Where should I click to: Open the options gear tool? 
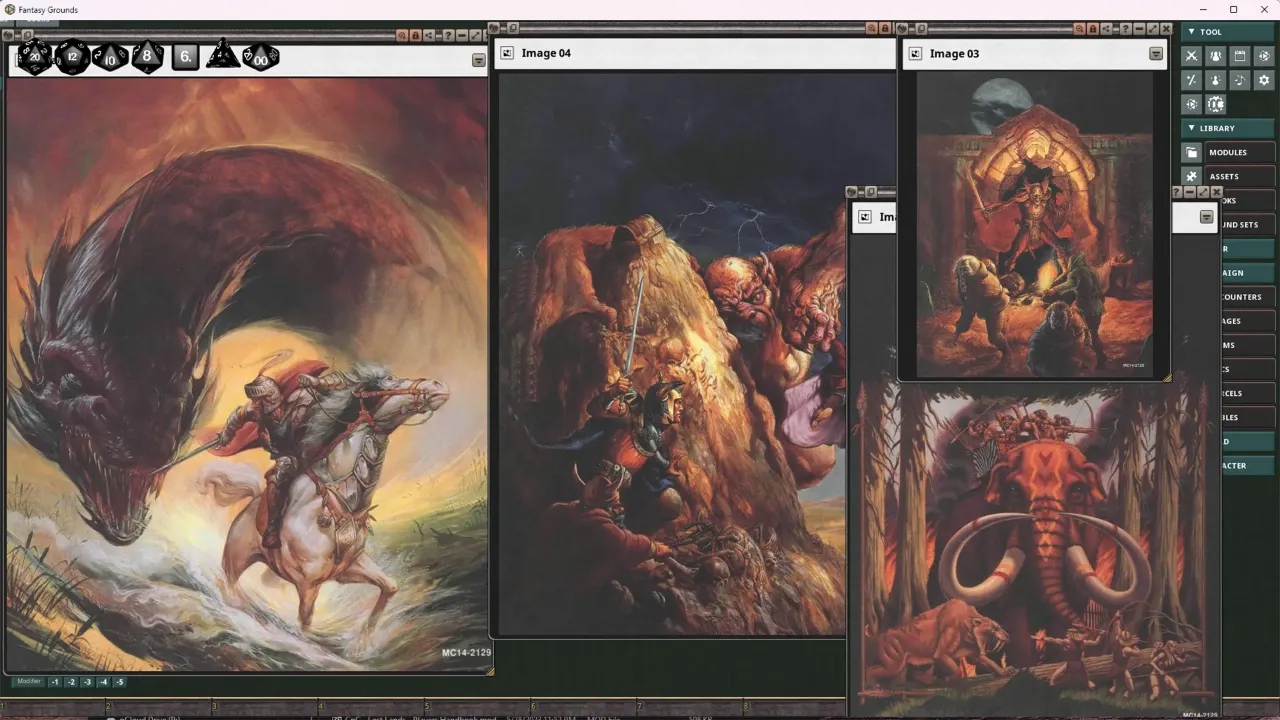[1264, 80]
